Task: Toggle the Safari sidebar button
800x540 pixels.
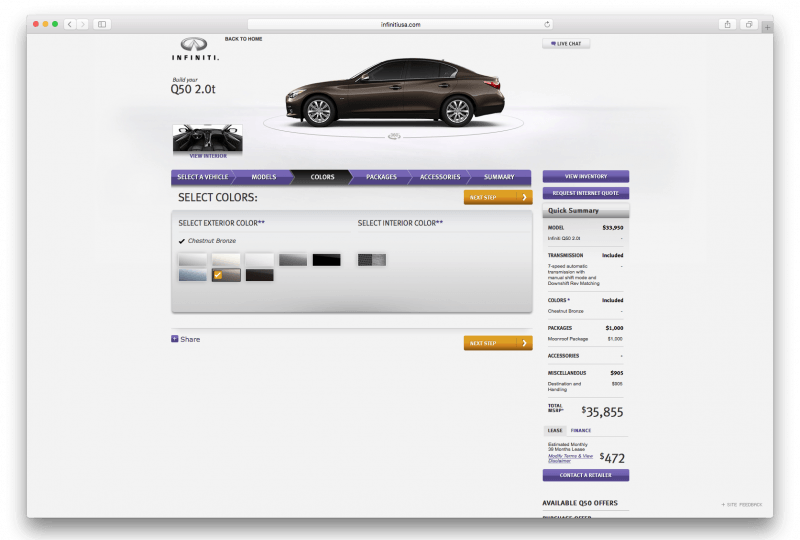Action: (x=102, y=24)
